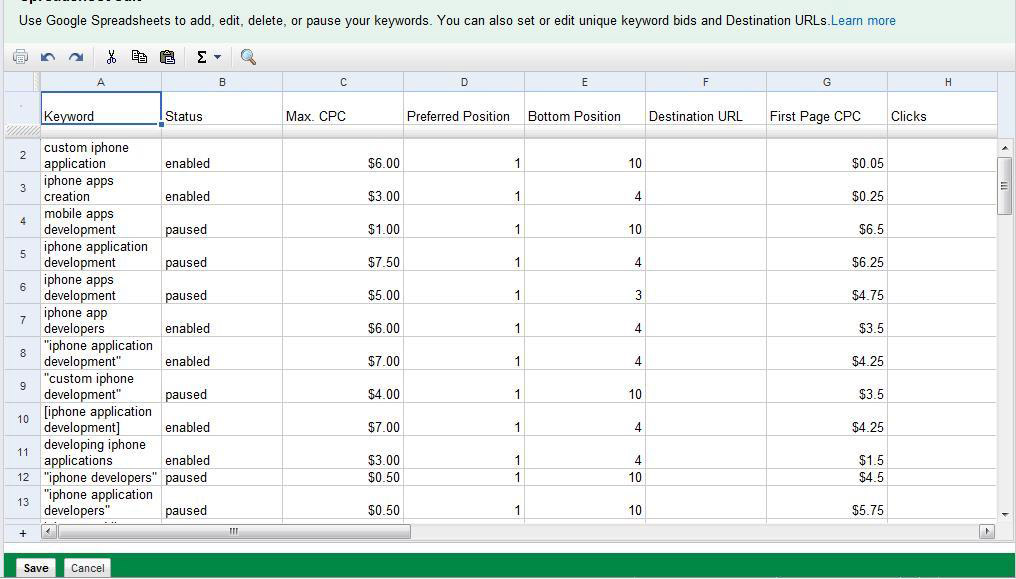Cut selection with the scissors icon

coord(111,57)
